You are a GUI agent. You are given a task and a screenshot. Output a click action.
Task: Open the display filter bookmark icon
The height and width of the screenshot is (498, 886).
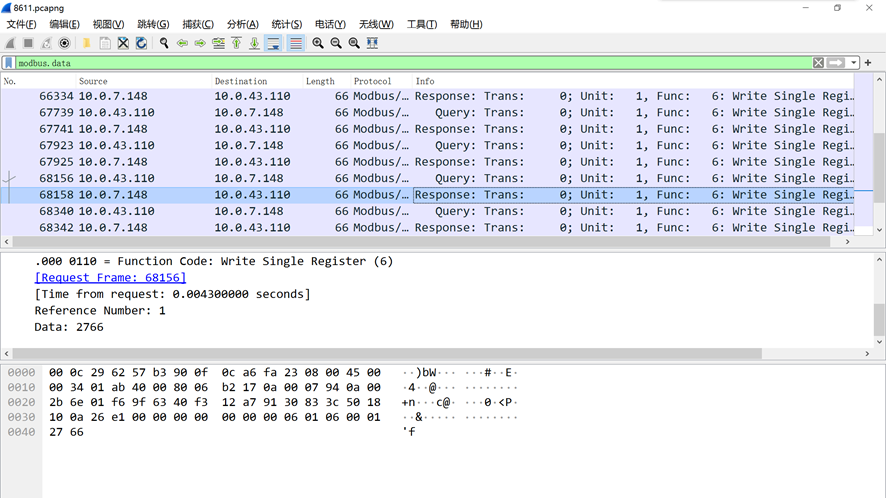9,63
